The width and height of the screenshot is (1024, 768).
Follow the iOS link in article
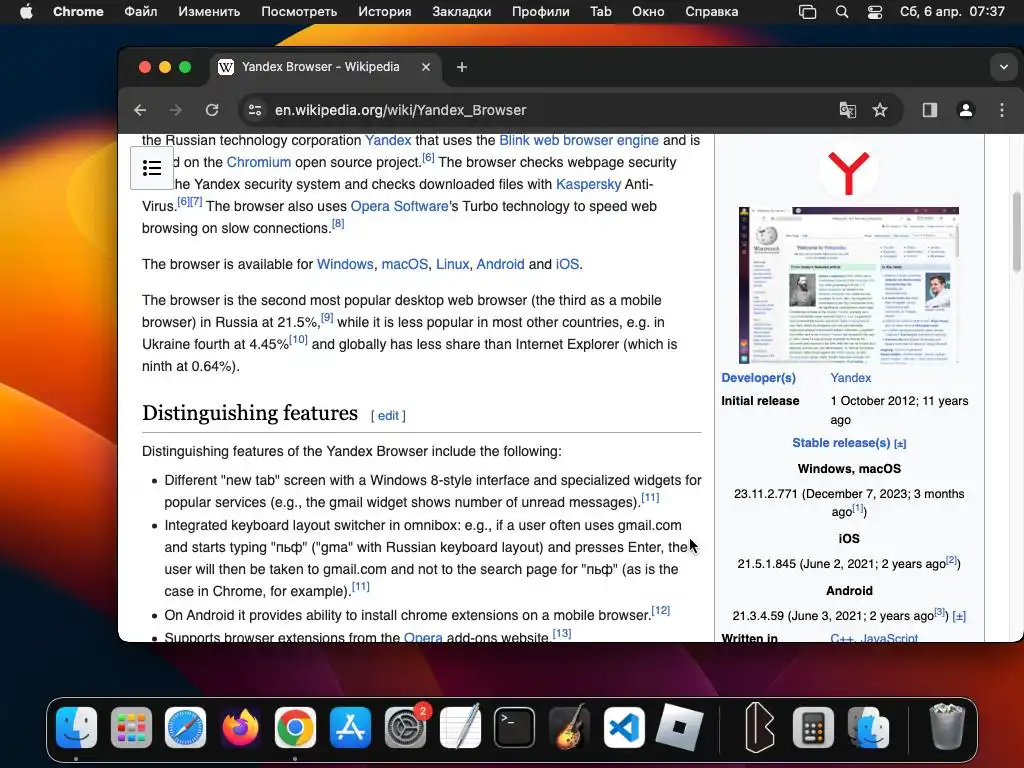(567, 264)
